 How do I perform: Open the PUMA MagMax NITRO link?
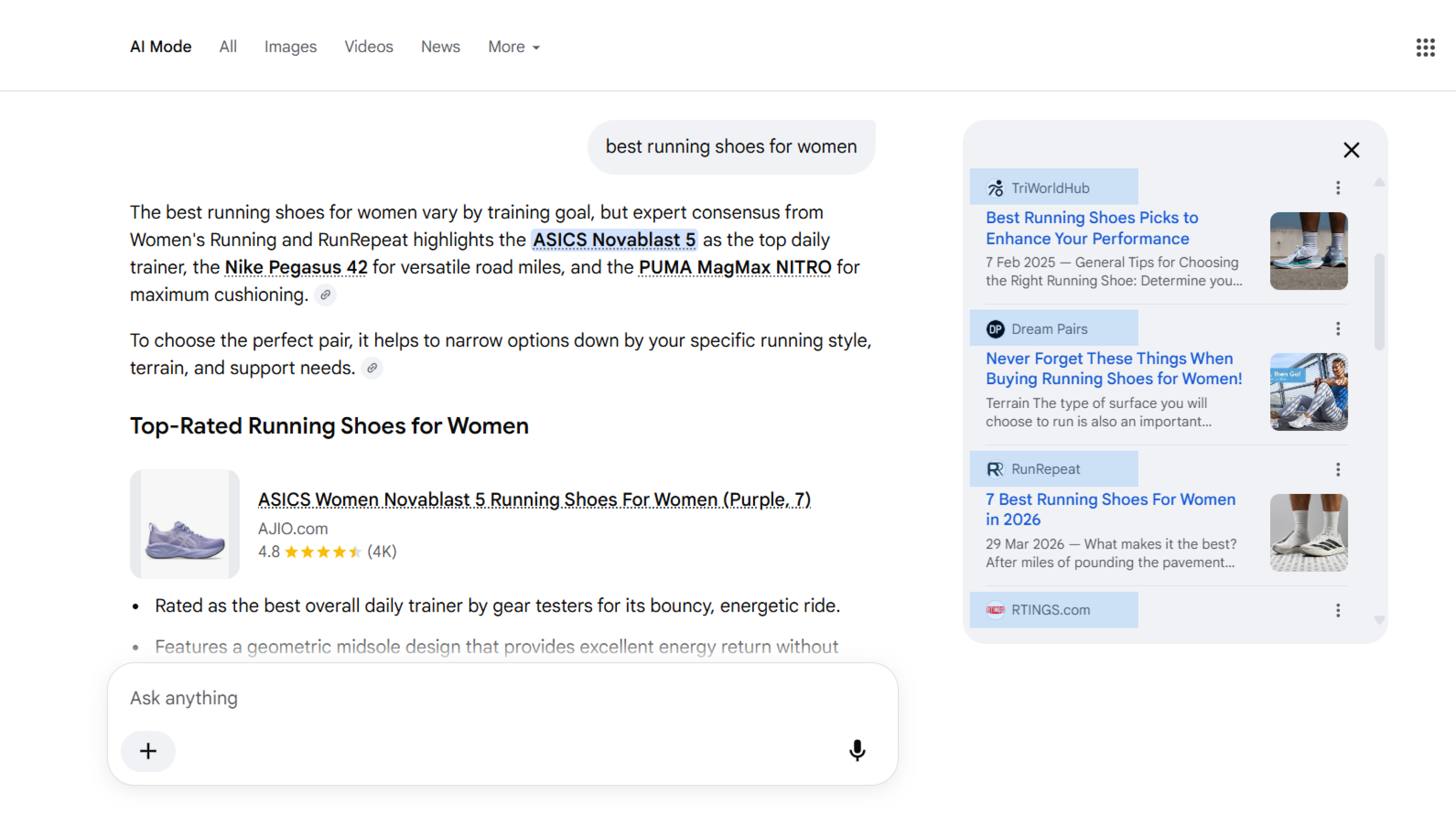coord(735,267)
